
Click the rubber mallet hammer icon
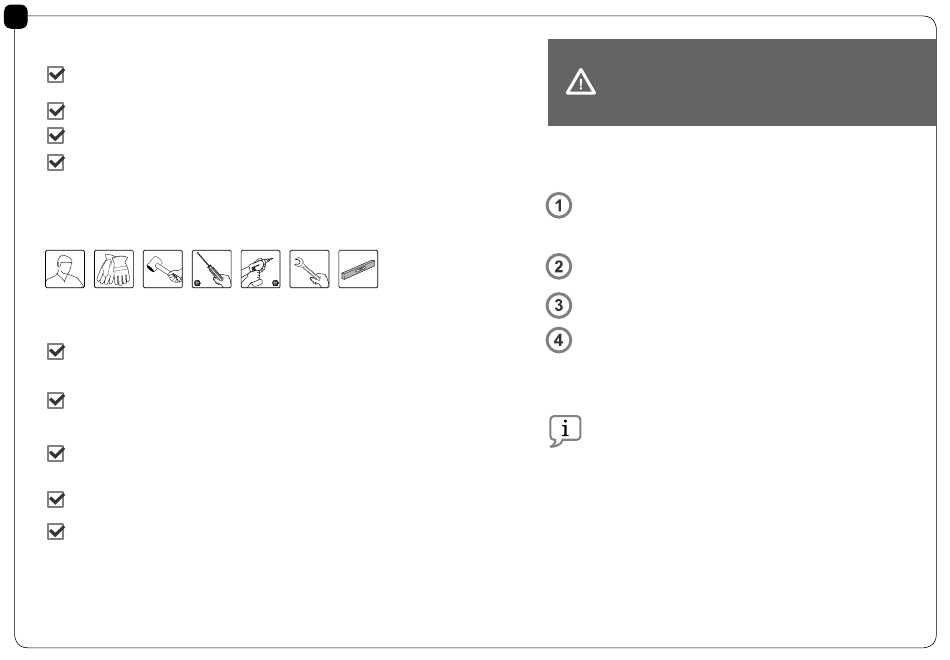tap(163, 269)
